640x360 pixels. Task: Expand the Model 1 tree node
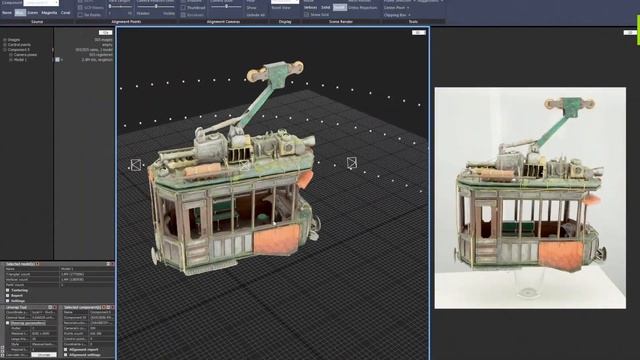(11, 60)
